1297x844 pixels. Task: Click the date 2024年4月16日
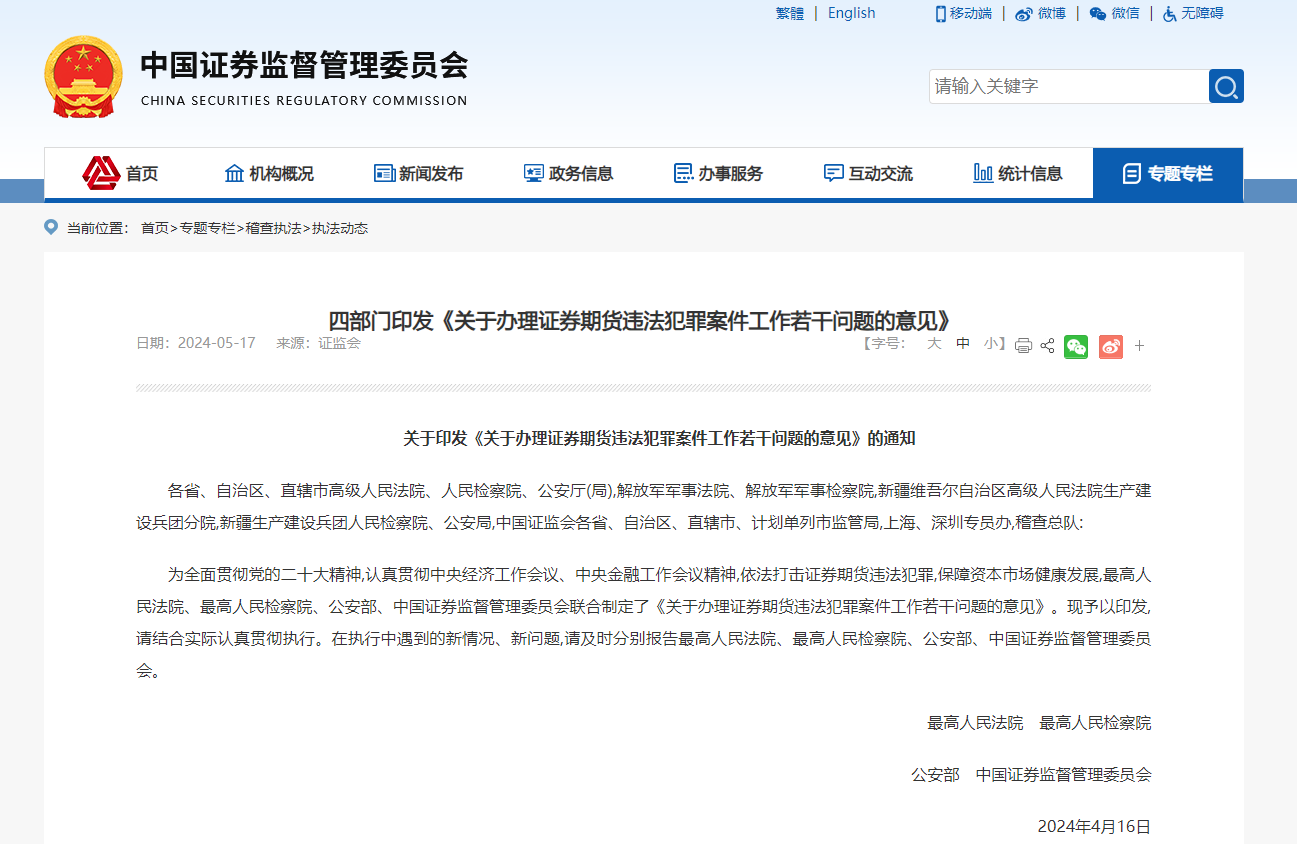(x=1094, y=826)
